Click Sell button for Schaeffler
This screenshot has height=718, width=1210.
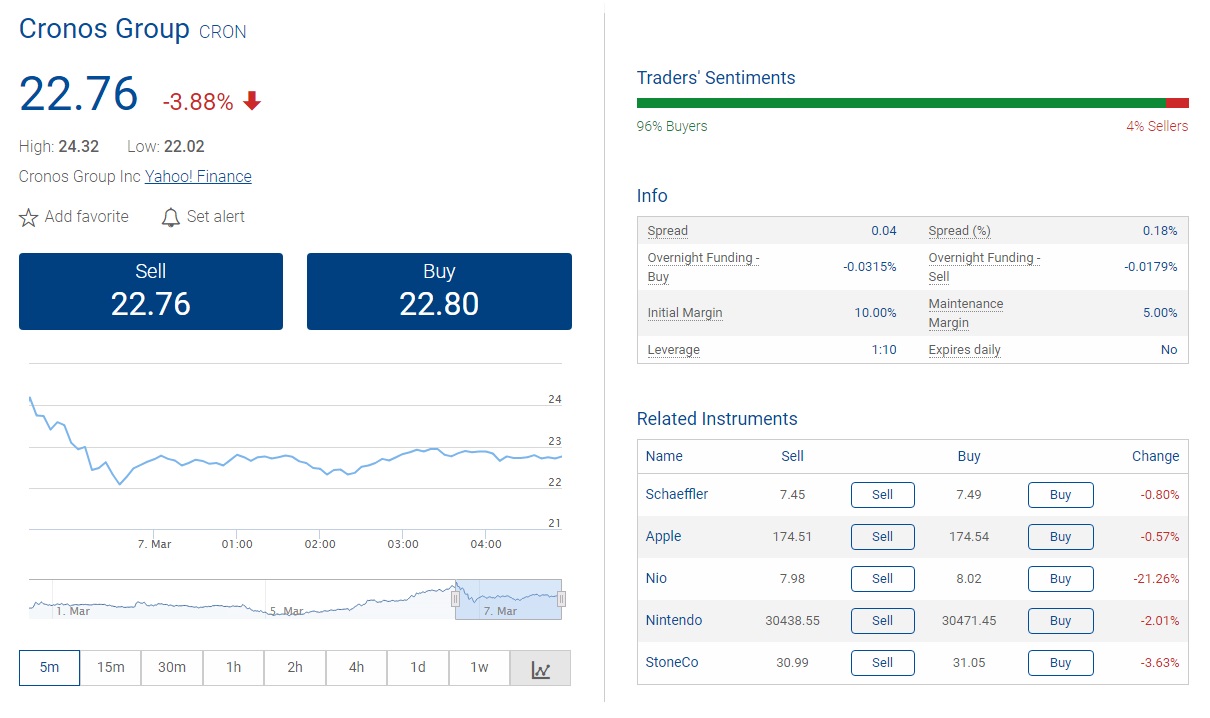point(882,495)
